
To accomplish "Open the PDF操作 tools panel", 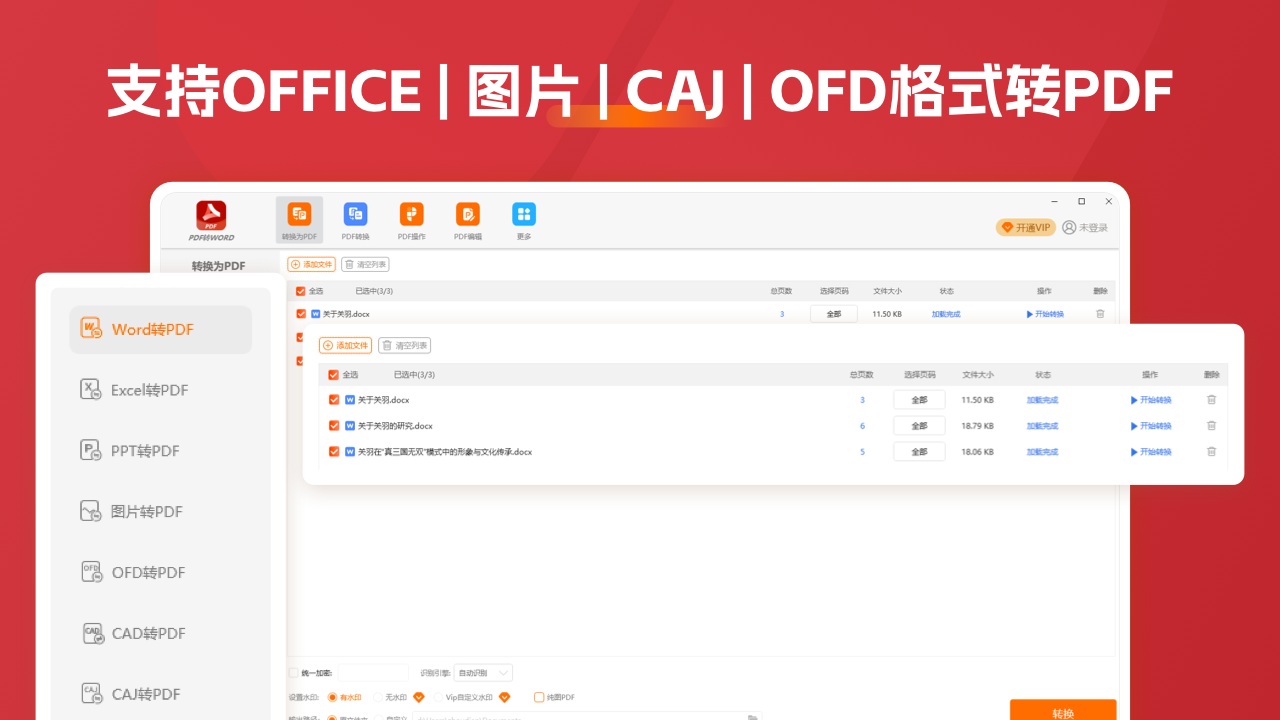I will 411,220.
